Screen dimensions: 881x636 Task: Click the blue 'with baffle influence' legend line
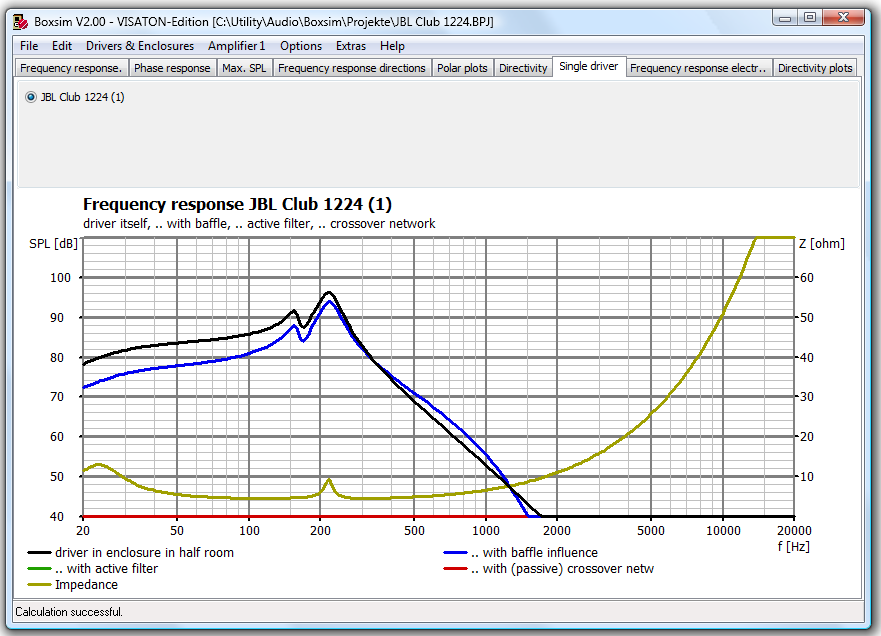click(x=456, y=553)
